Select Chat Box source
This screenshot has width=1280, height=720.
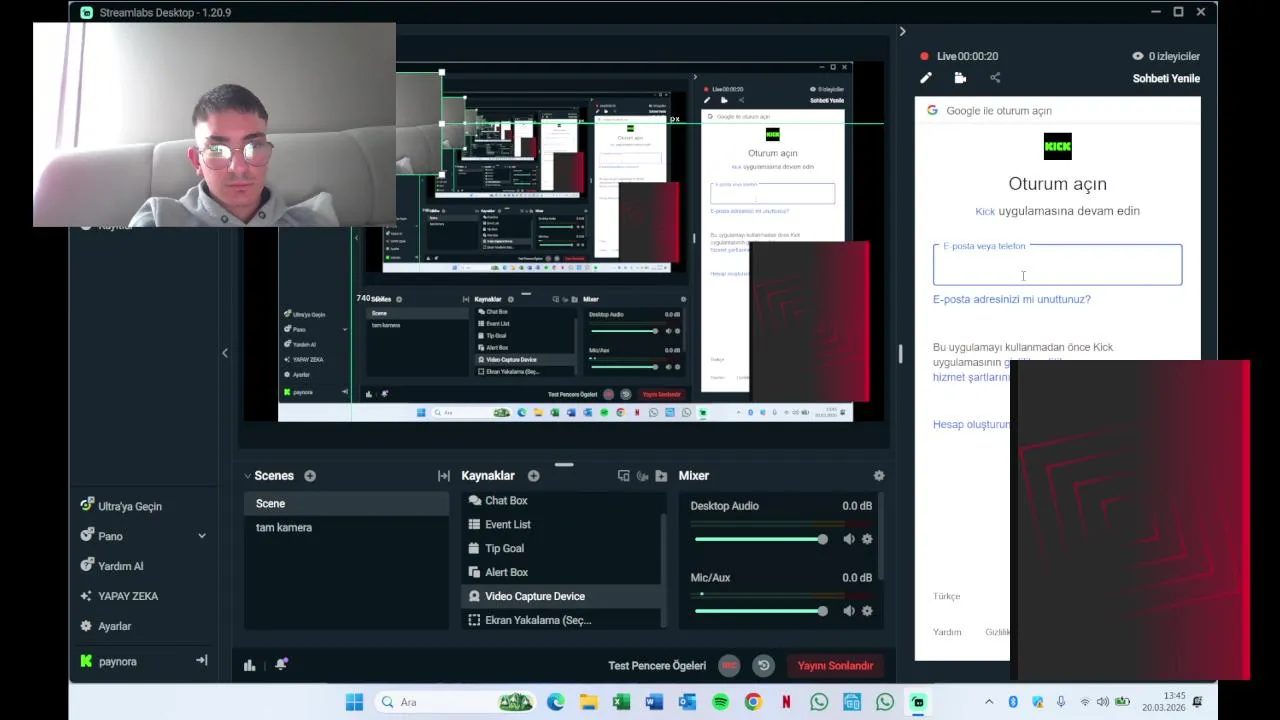[x=560, y=501]
